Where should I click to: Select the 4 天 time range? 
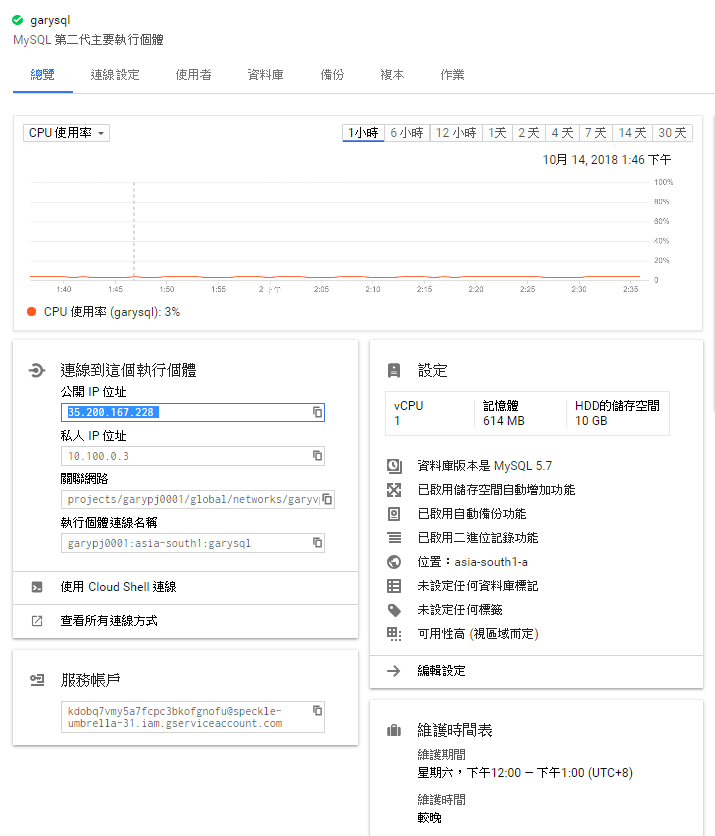pos(563,133)
